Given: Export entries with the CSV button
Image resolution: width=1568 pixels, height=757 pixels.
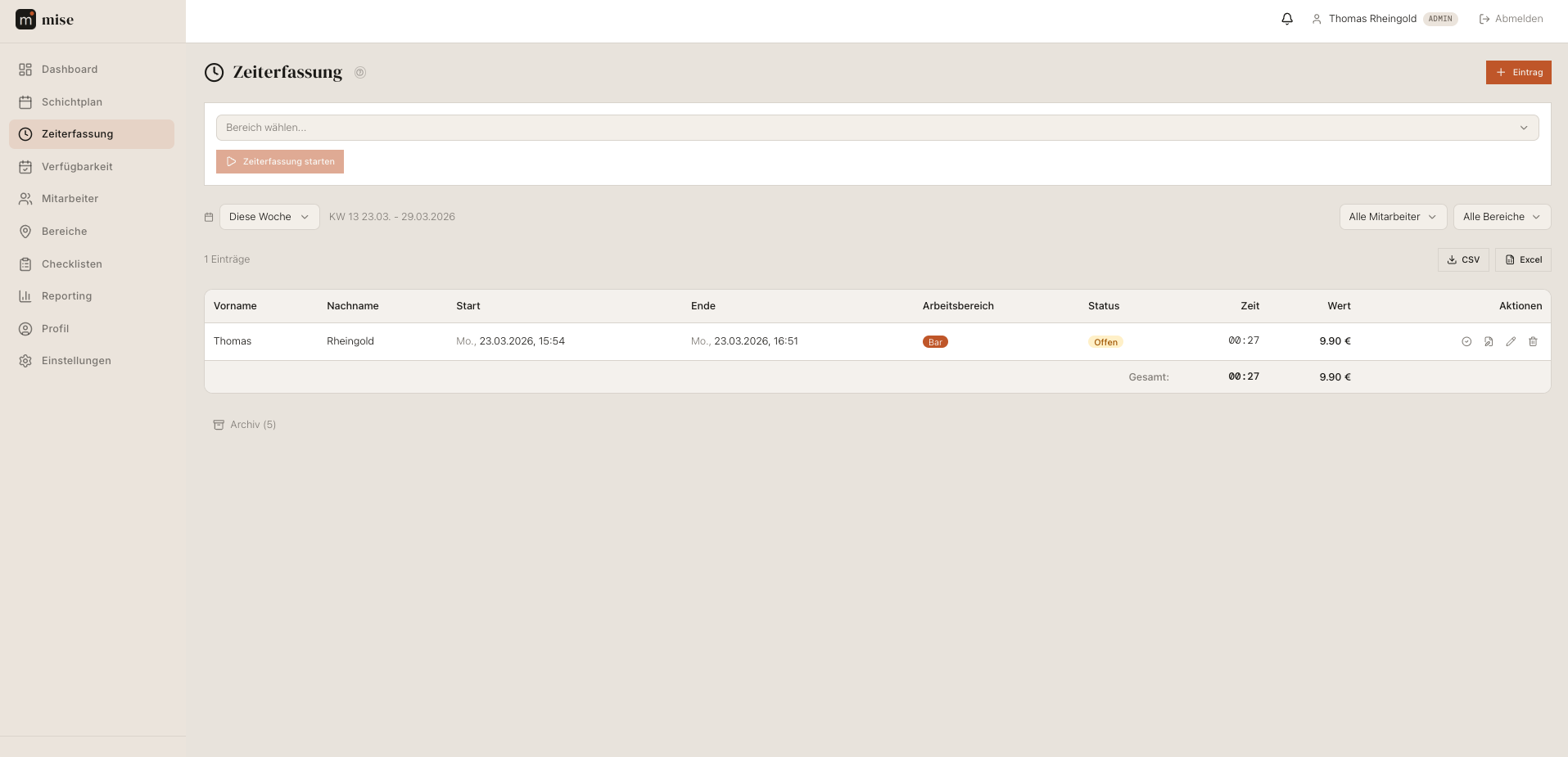Looking at the screenshot, I should (1463, 260).
